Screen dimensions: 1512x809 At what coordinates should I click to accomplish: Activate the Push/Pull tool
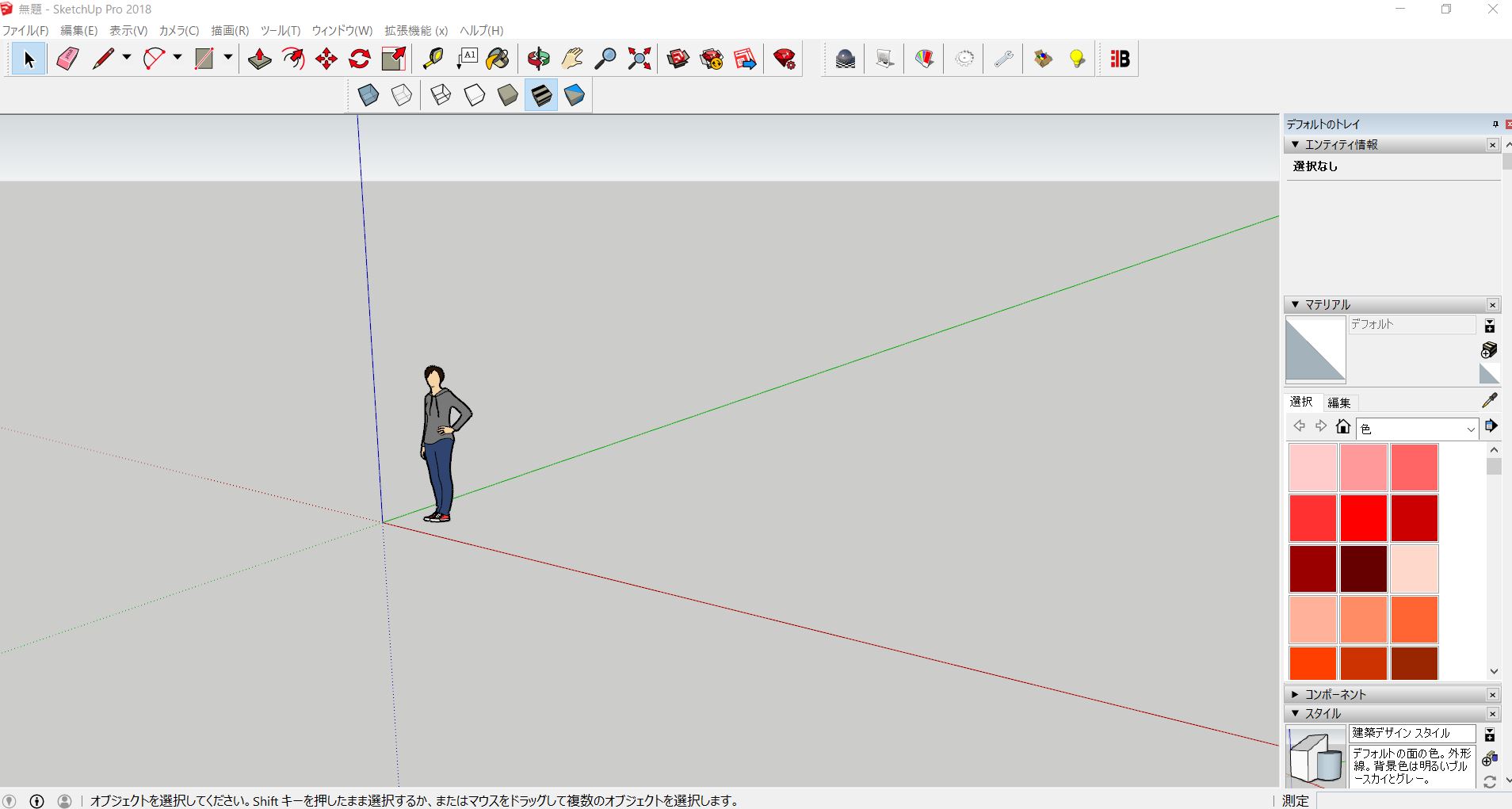point(259,59)
